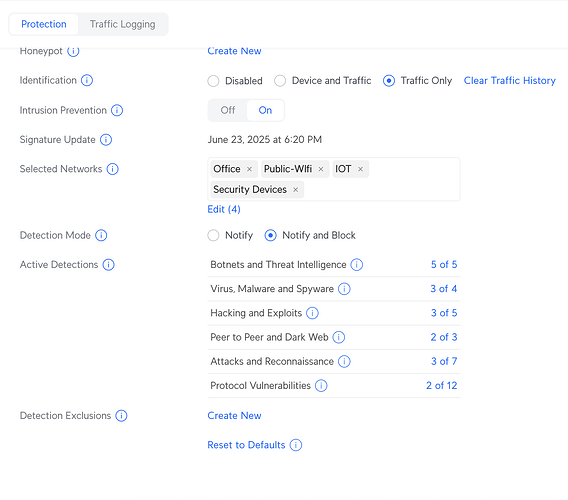This screenshot has width=568, height=500.
Task: Click Edit (4) networks link
Action: click(x=224, y=209)
